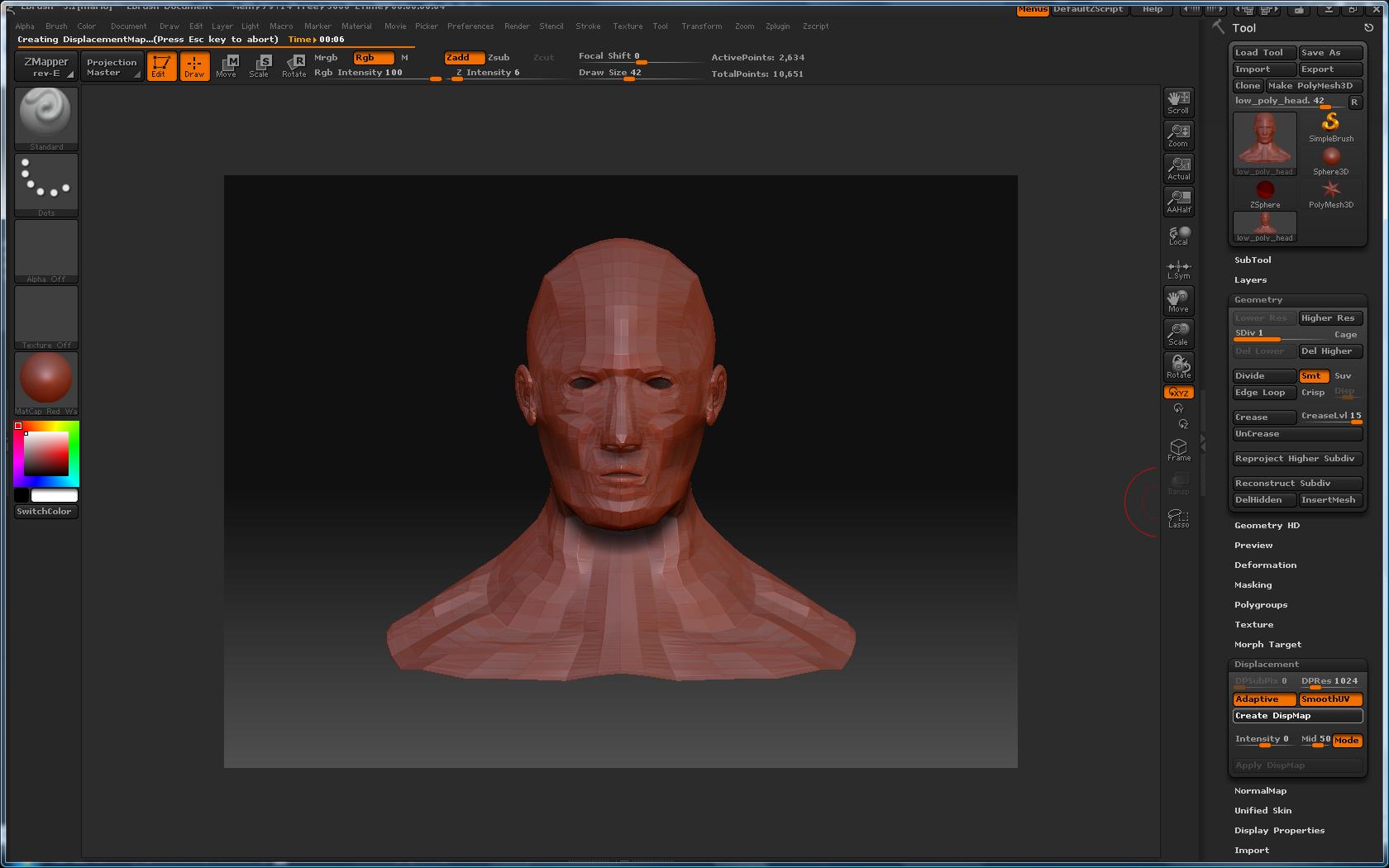This screenshot has width=1389, height=868.
Task: Click the Frame icon in right shelf
Action: tap(1178, 450)
